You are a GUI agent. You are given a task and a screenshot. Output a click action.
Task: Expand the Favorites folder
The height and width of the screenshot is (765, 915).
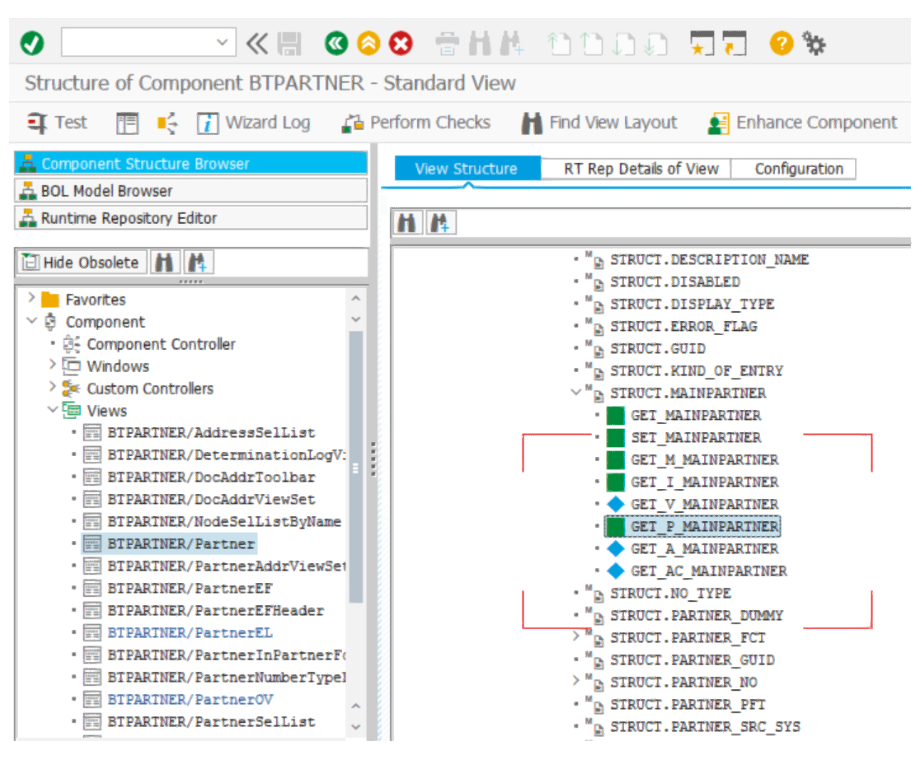tap(32, 298)
